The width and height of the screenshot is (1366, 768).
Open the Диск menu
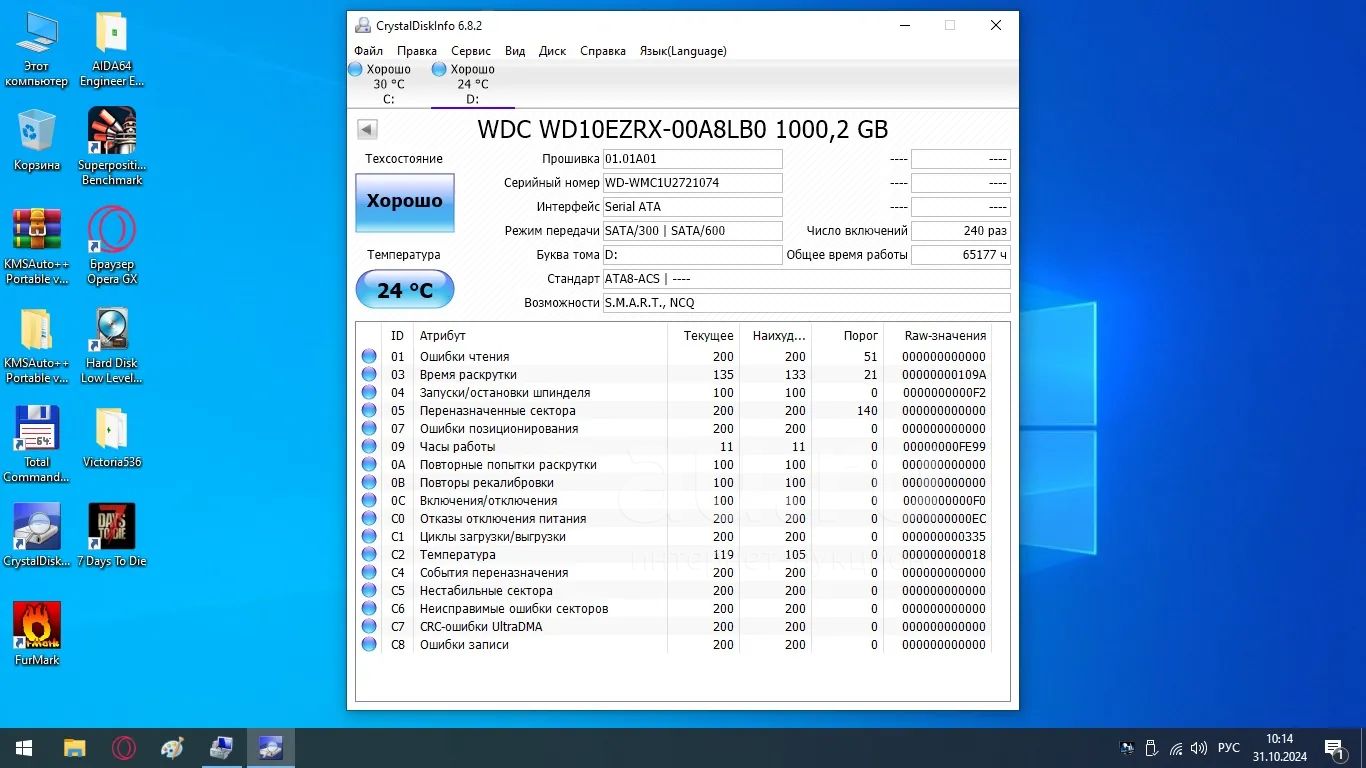(x=552, y=51)
